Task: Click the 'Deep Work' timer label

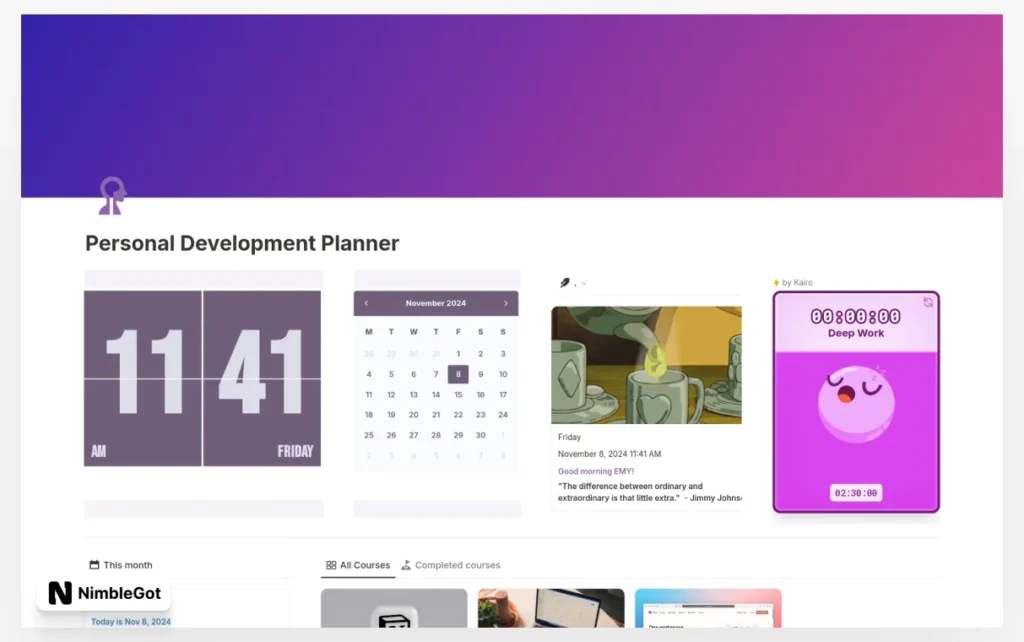Action: (856, 333)
